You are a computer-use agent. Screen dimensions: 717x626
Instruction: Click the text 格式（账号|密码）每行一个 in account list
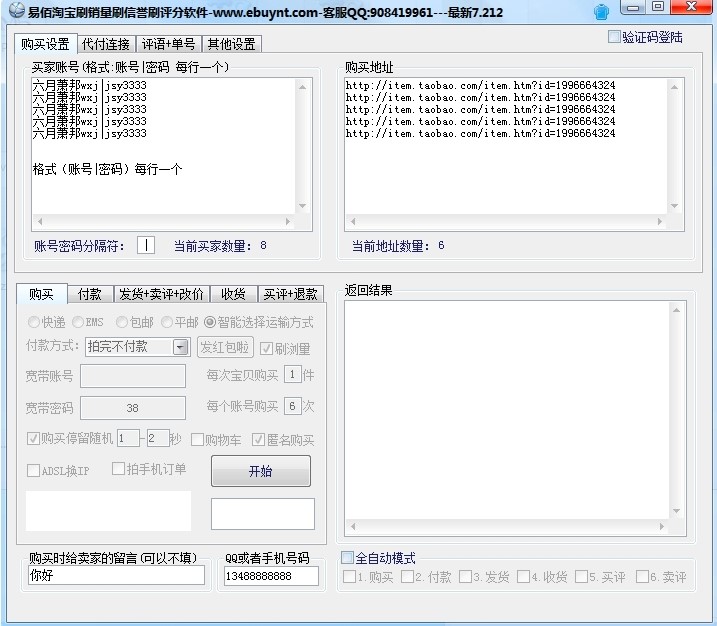pos(107,169)
